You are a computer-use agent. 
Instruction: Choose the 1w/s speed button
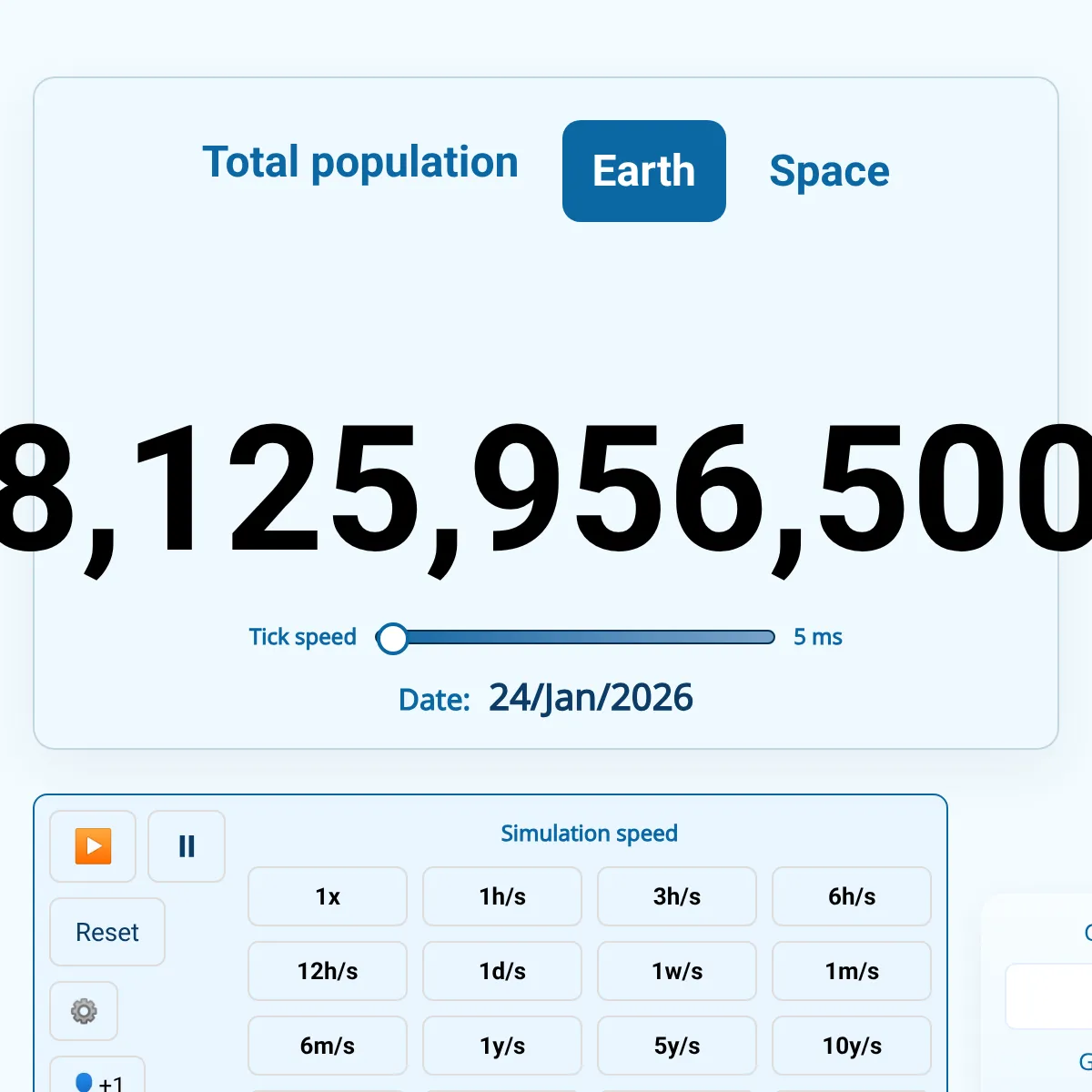[x=677, y=971]
